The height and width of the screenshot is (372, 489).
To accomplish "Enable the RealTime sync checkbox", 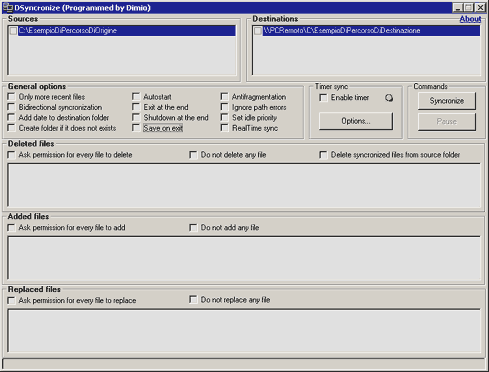I will tap(225, 128).
